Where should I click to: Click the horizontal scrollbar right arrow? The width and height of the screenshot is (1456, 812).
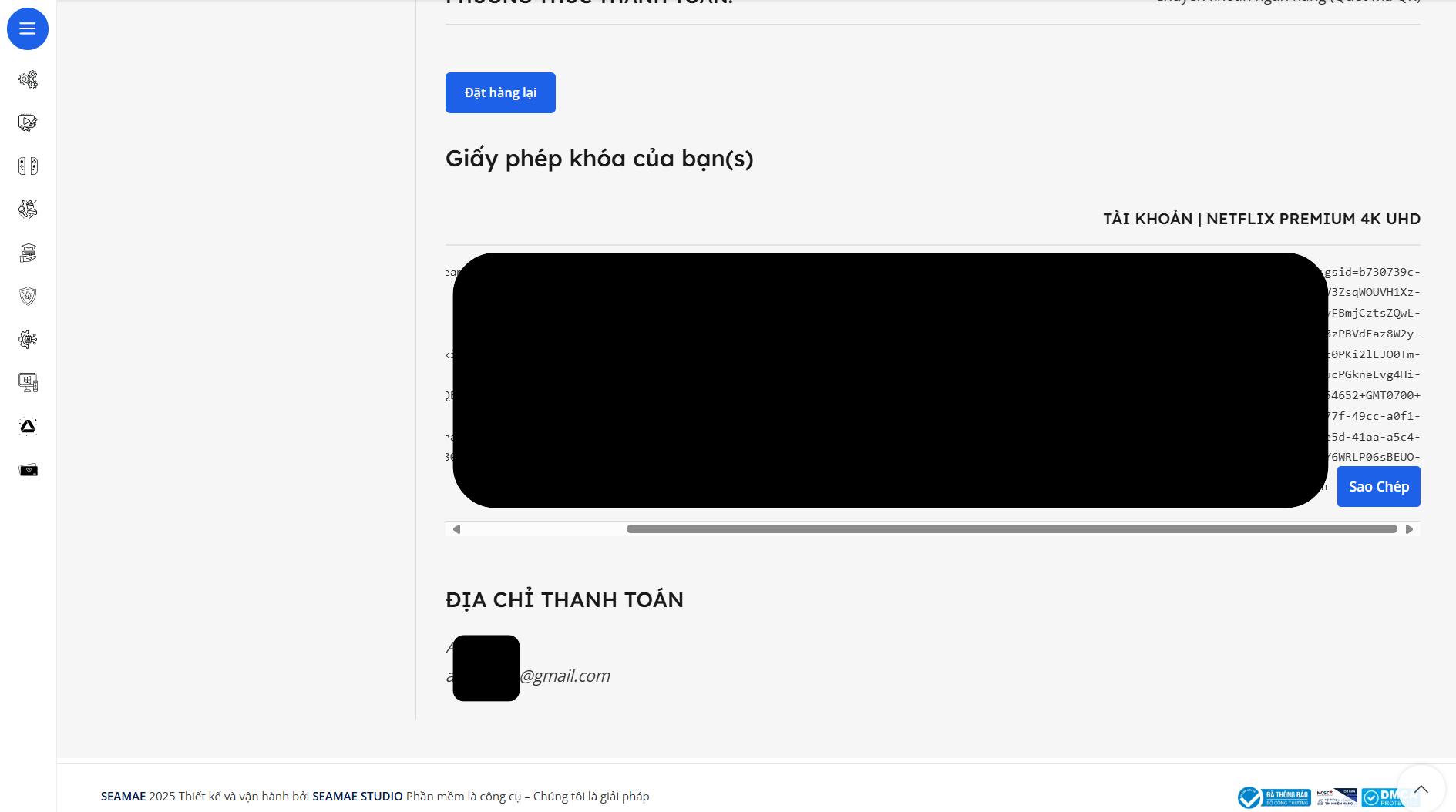pyautogui.click(x=1409, y=529)
